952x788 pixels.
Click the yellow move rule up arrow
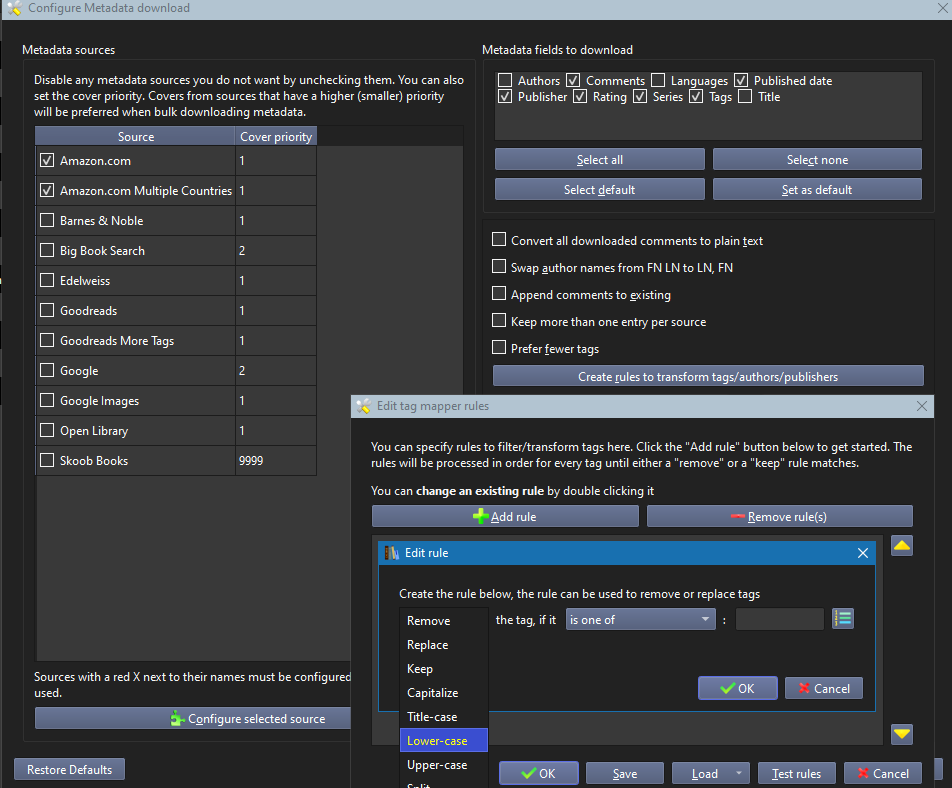(902, 545)
